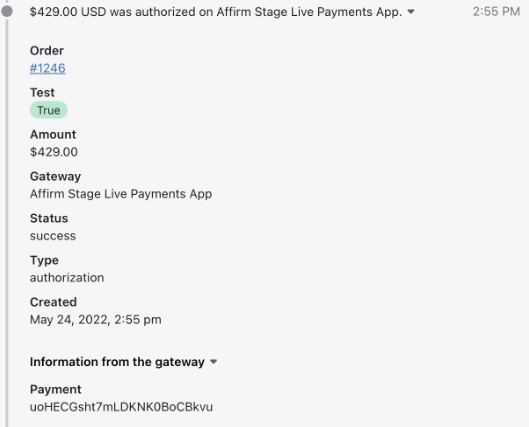Select the payment ID uoHECGsht7mLDKNK0BoCBkvu

click(121, 407)
